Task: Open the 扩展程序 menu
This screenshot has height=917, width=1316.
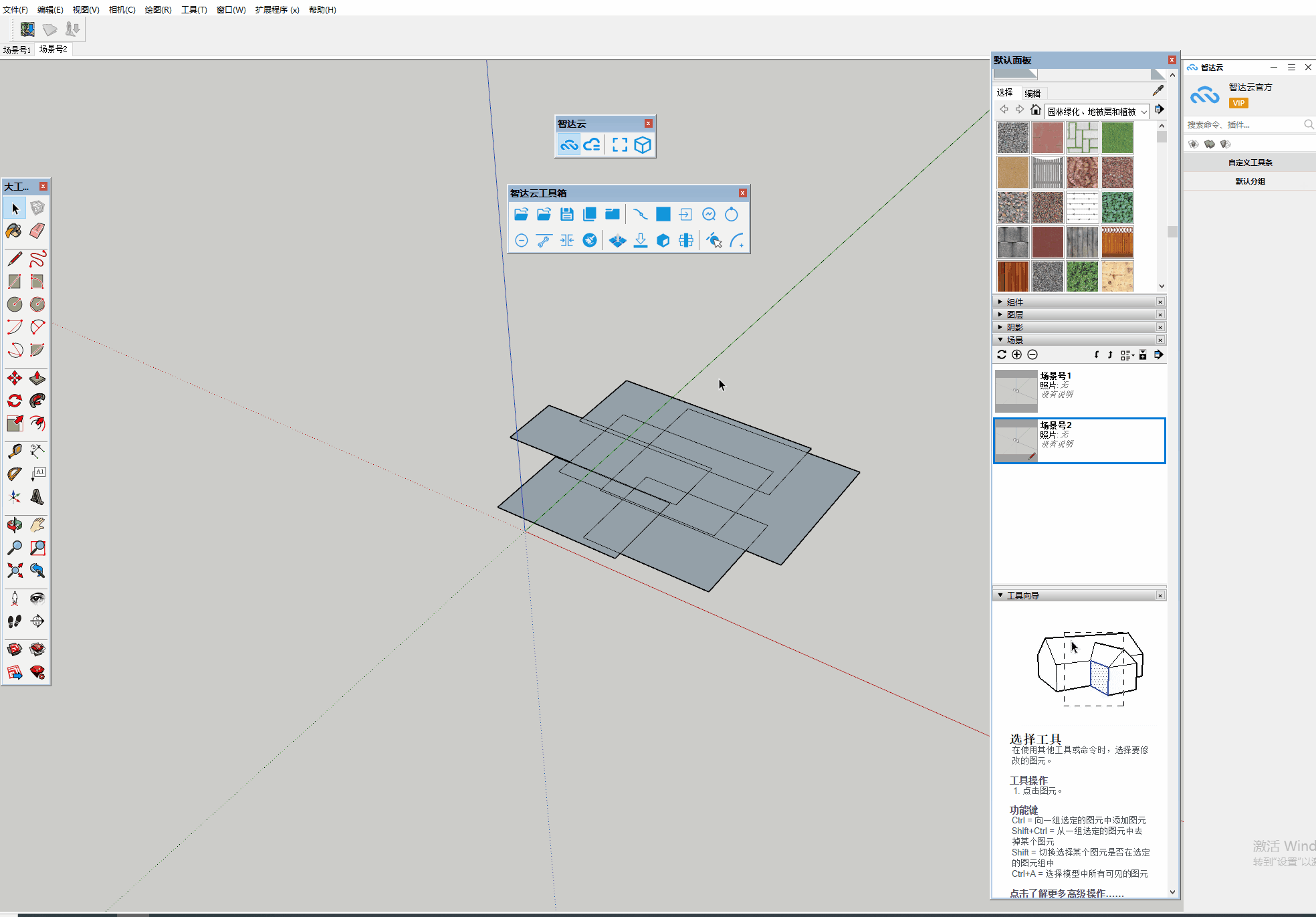Action: [276, 9]
